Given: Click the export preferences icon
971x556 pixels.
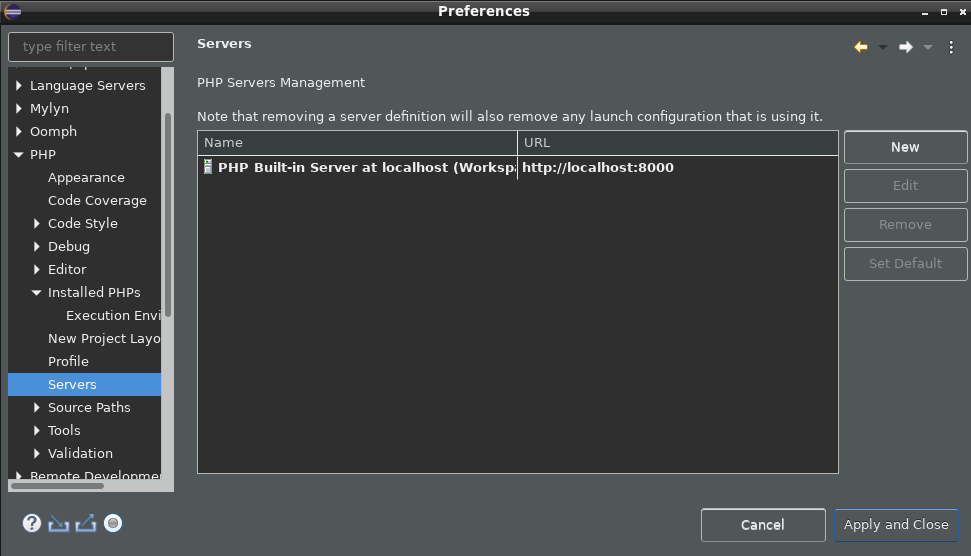Looking at the screenshot, I should coord(85,524).
